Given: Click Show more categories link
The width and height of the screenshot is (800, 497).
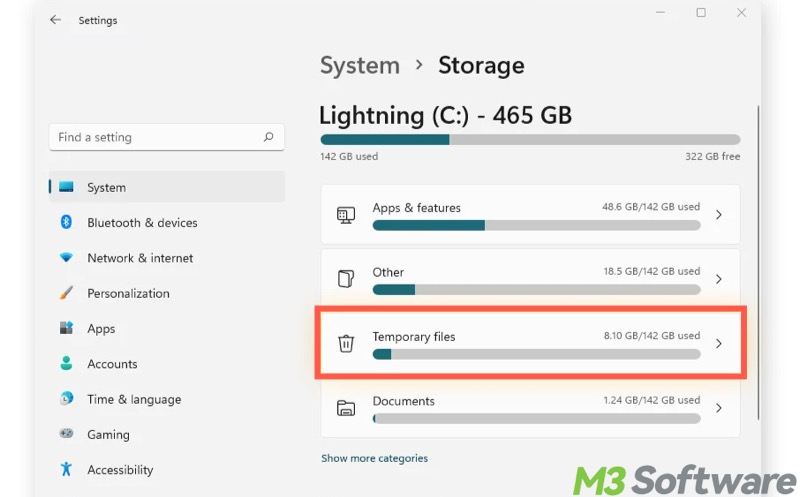Looking at the screenshot, I should [374, 458].
